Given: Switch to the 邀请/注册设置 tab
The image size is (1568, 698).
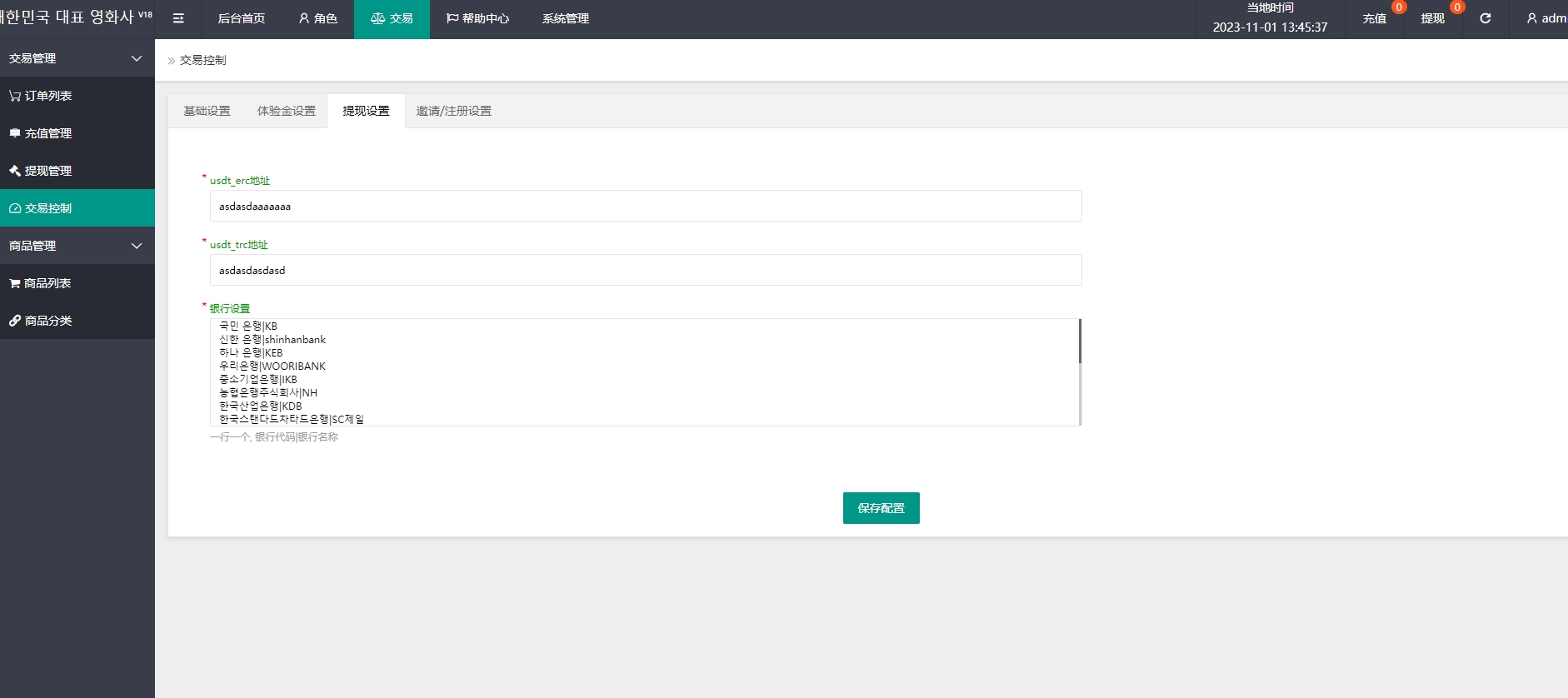Looking at the screenshot, I should [453, 111].
